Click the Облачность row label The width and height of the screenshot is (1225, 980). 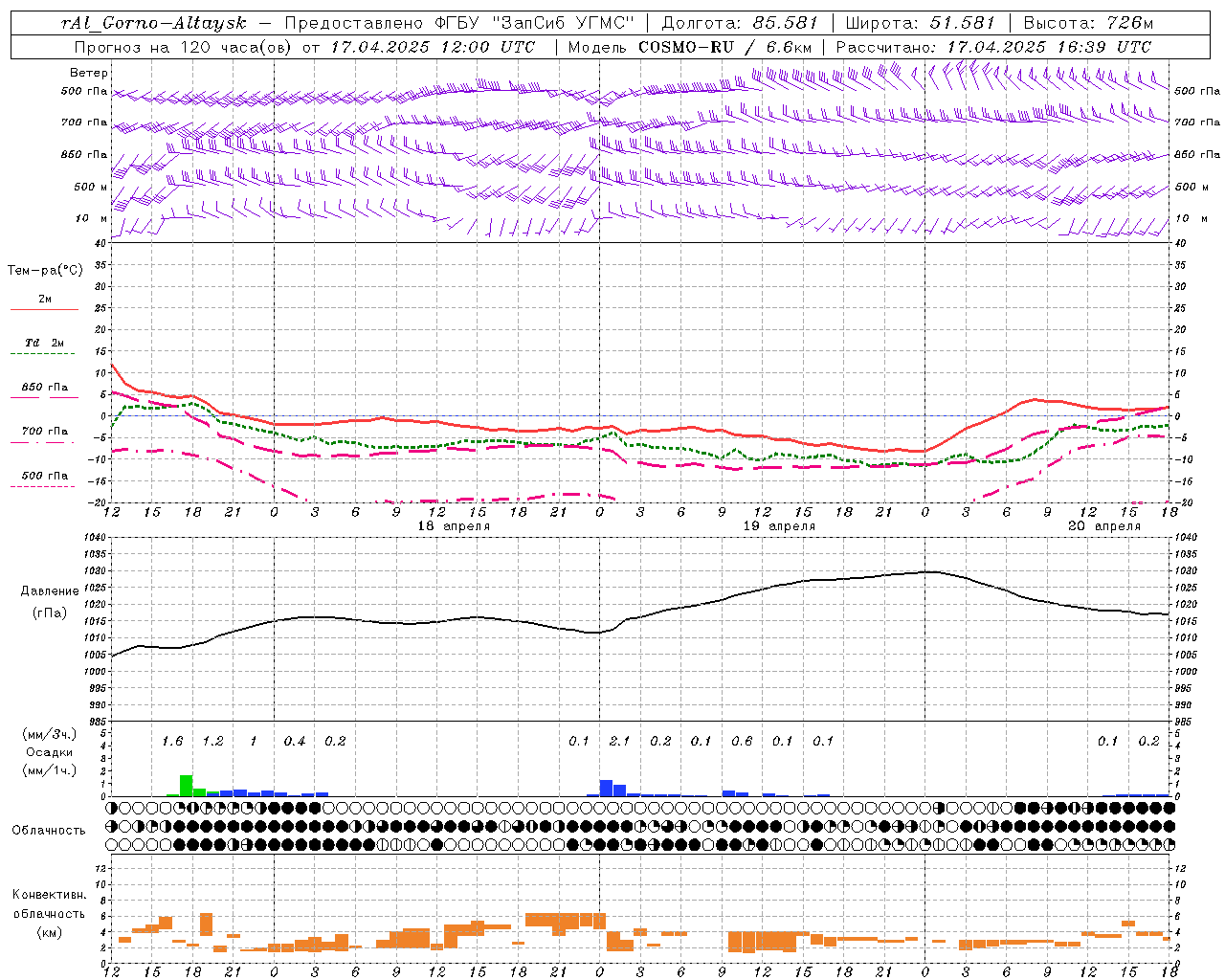click(x=49, y=831)
